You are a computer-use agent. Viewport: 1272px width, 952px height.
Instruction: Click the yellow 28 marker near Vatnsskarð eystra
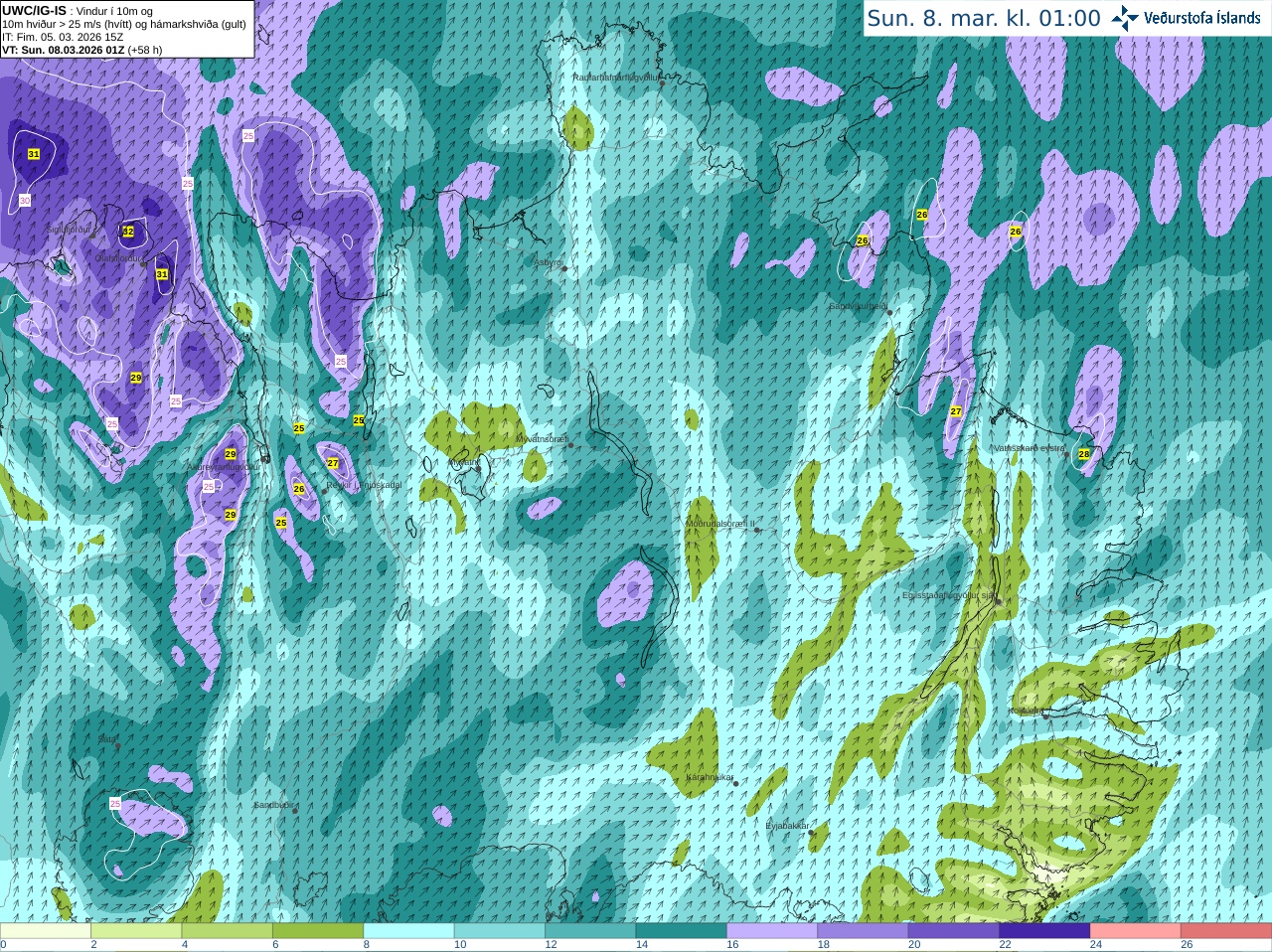1084,454
